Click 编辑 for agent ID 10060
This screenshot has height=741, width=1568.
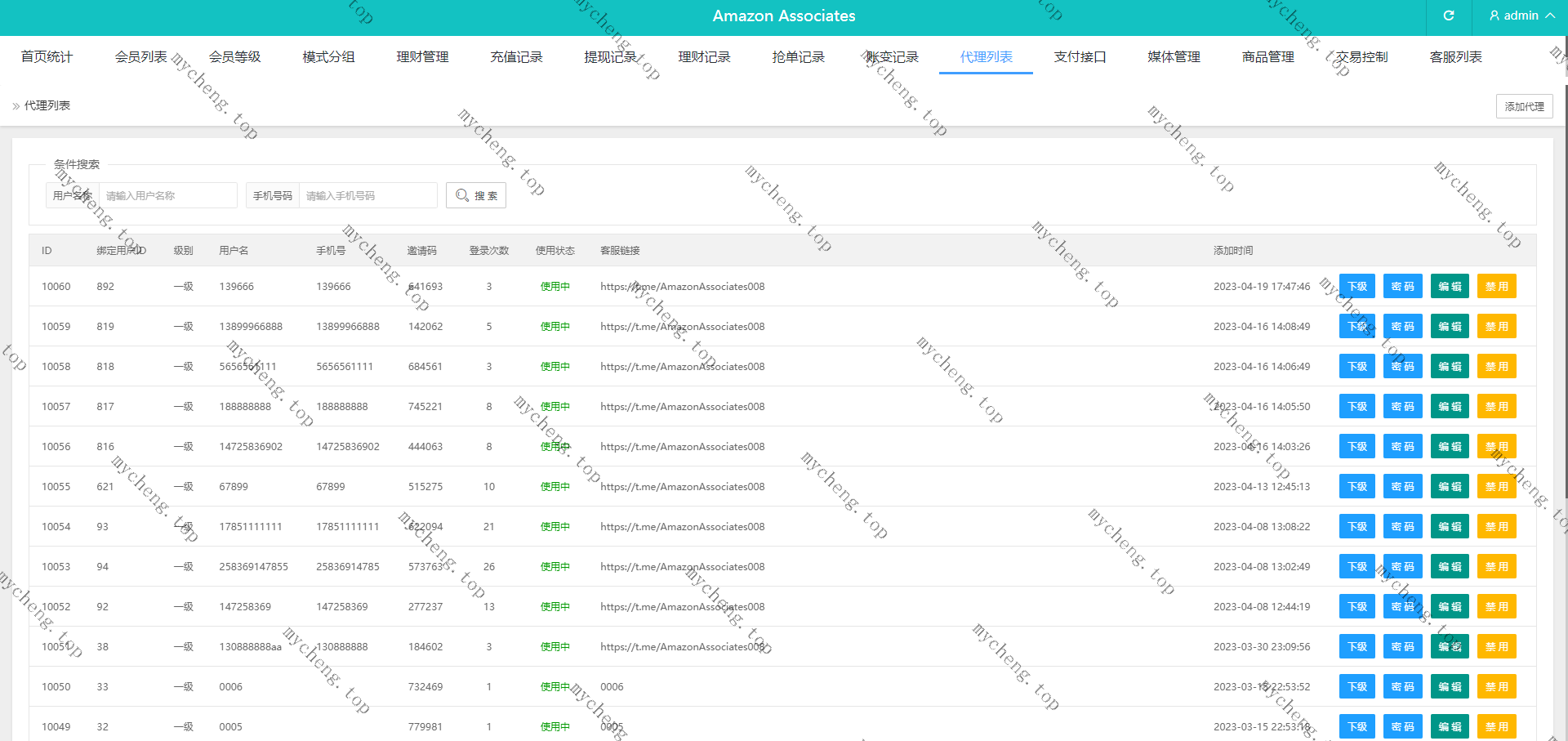1450,286
